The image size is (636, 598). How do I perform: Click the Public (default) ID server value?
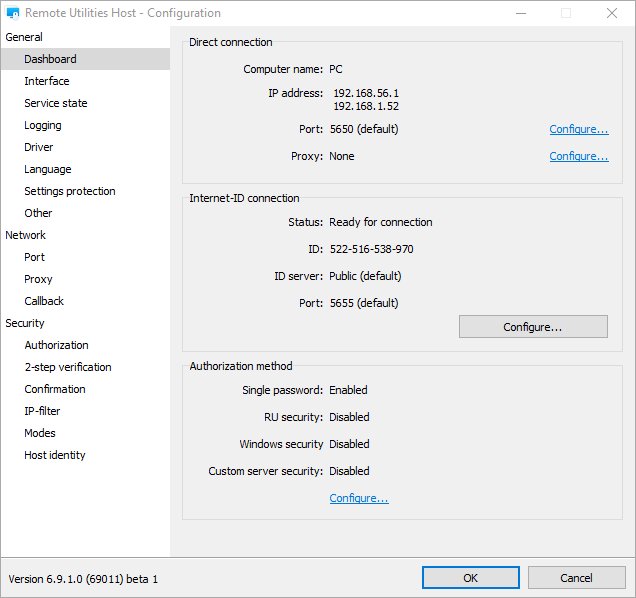[x=365, y=276]
